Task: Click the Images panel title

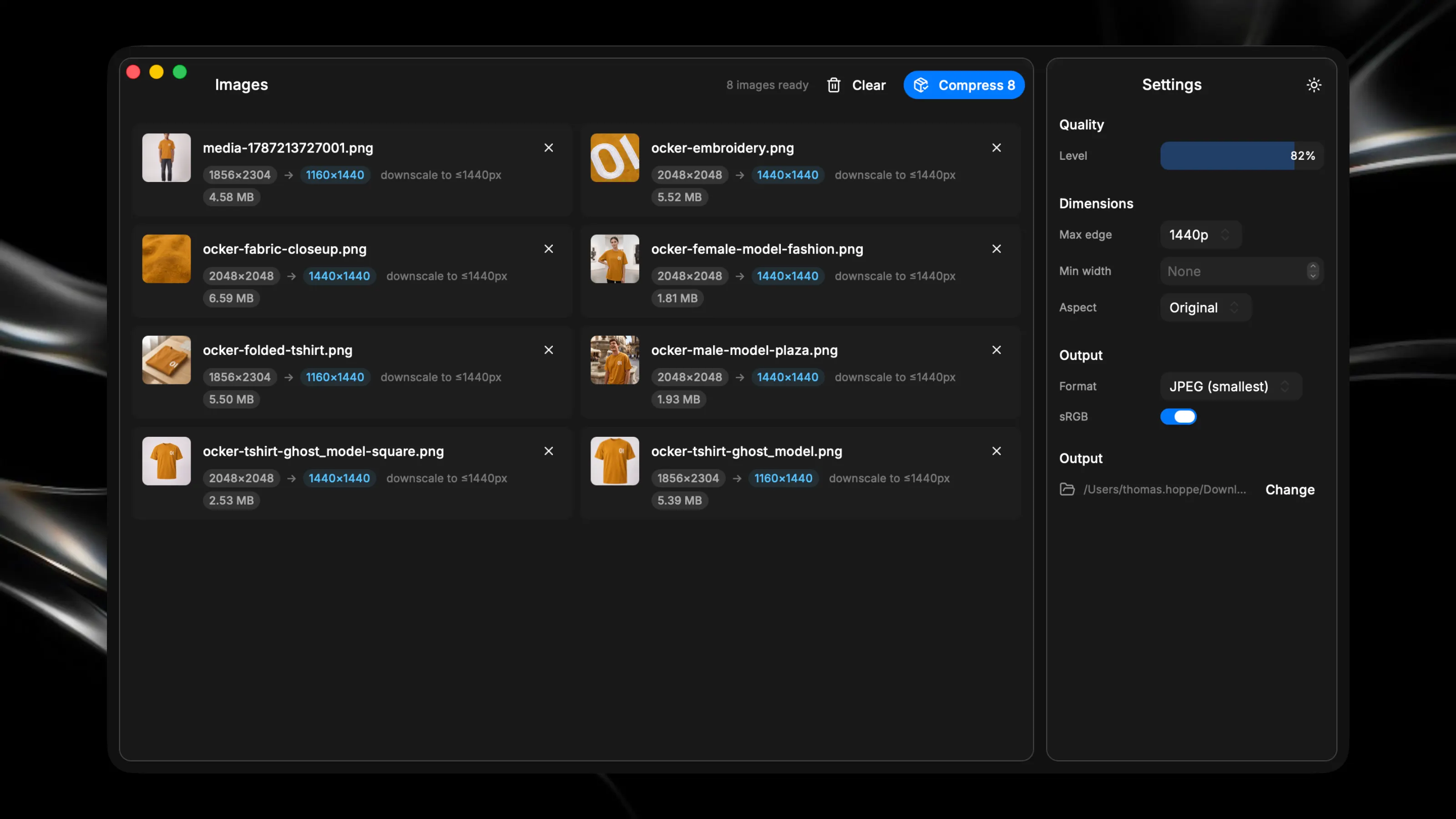Action: coord(241,85)
